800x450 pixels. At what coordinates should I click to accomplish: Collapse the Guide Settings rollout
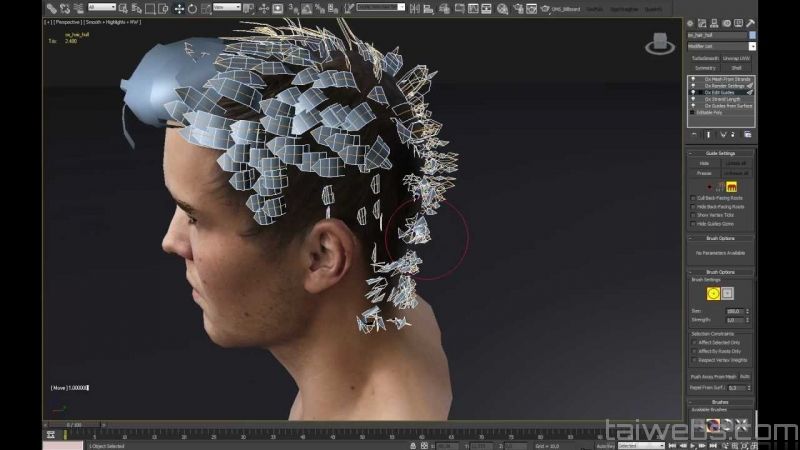(x=720, y=153)
